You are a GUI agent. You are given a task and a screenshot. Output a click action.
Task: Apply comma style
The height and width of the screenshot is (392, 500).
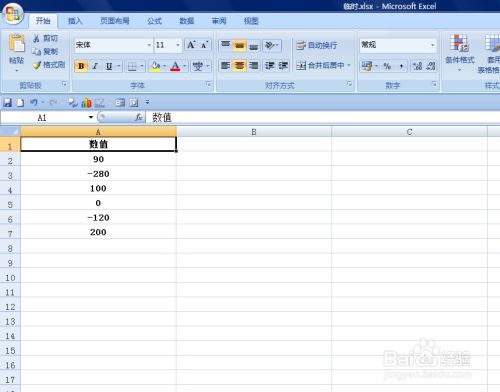click(x=401, y=66)
